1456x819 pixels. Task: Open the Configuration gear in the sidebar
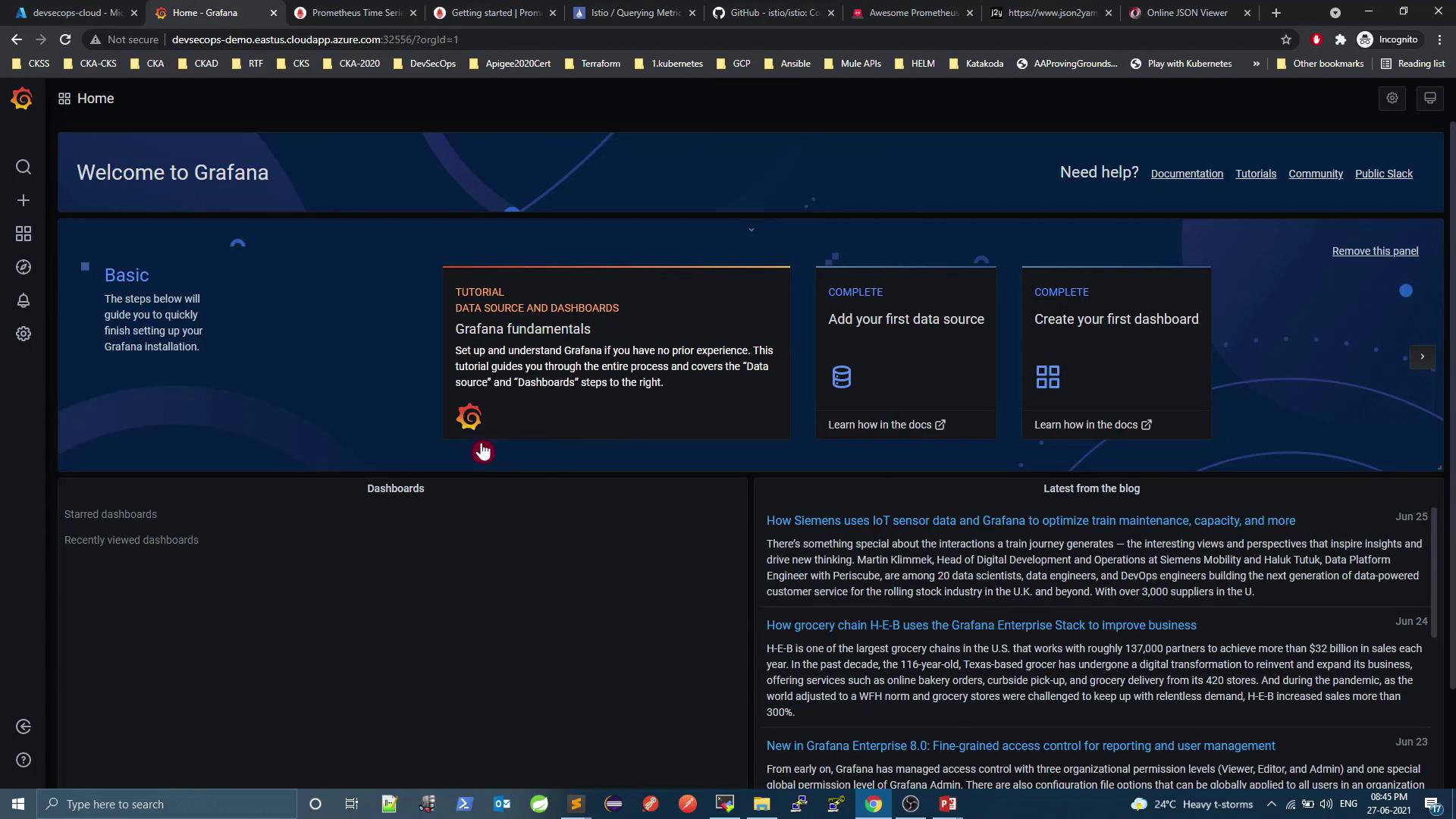[x=24, y=334]
